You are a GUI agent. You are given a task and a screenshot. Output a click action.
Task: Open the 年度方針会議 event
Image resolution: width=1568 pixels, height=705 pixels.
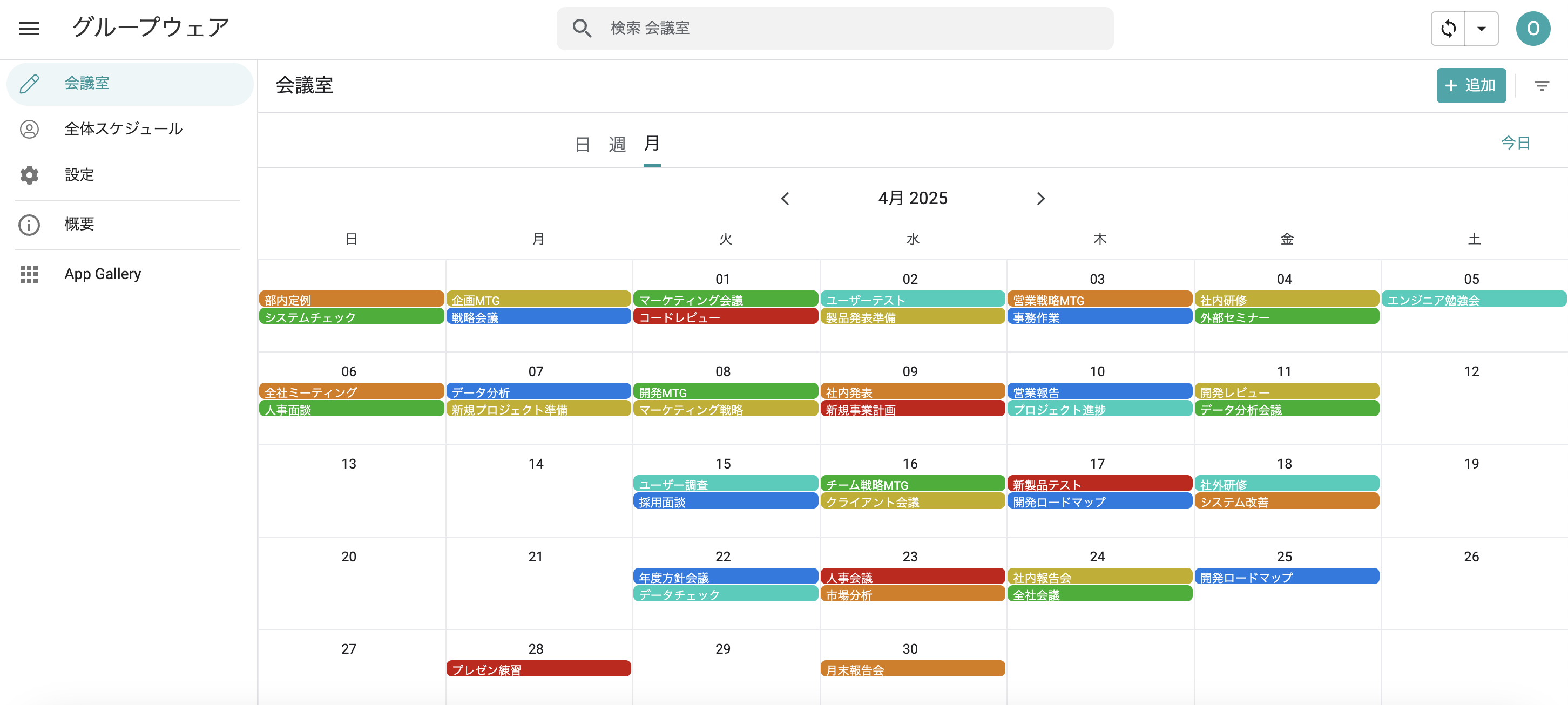[726, 577]
